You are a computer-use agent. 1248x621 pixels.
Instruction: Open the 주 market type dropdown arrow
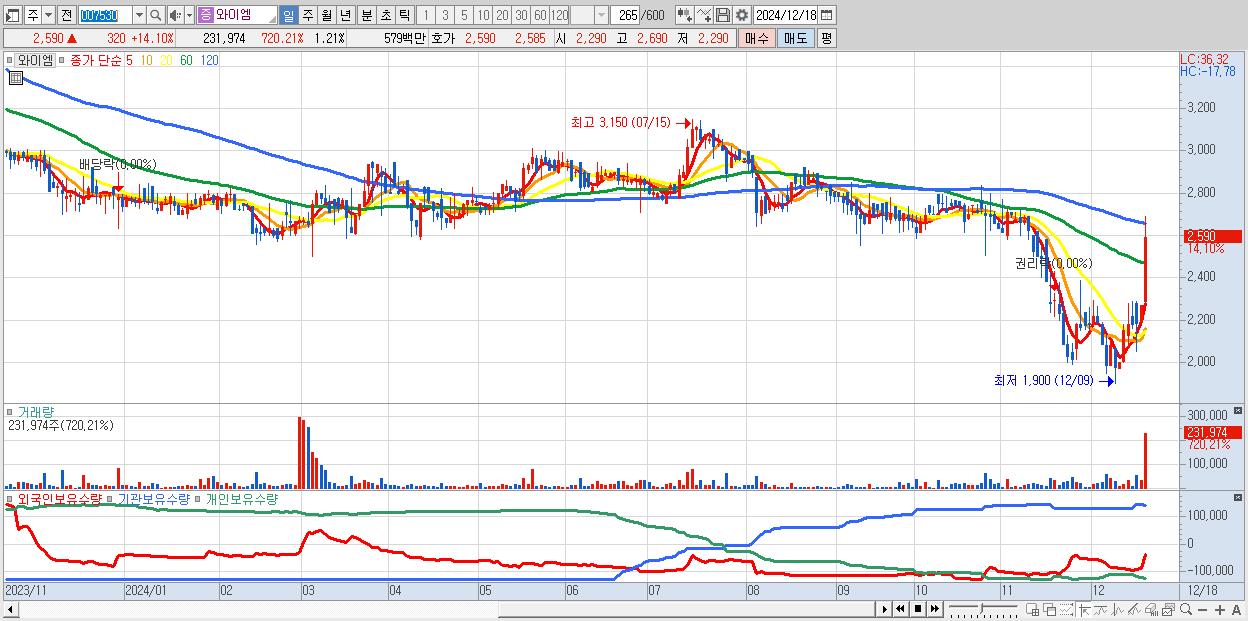(48, 15)
